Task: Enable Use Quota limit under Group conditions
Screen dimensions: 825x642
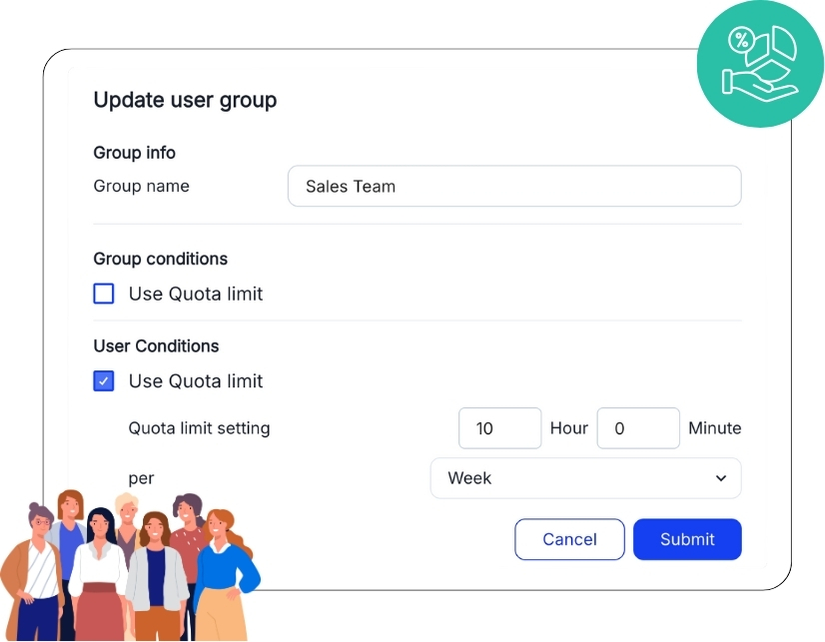Action: [104, 294]
